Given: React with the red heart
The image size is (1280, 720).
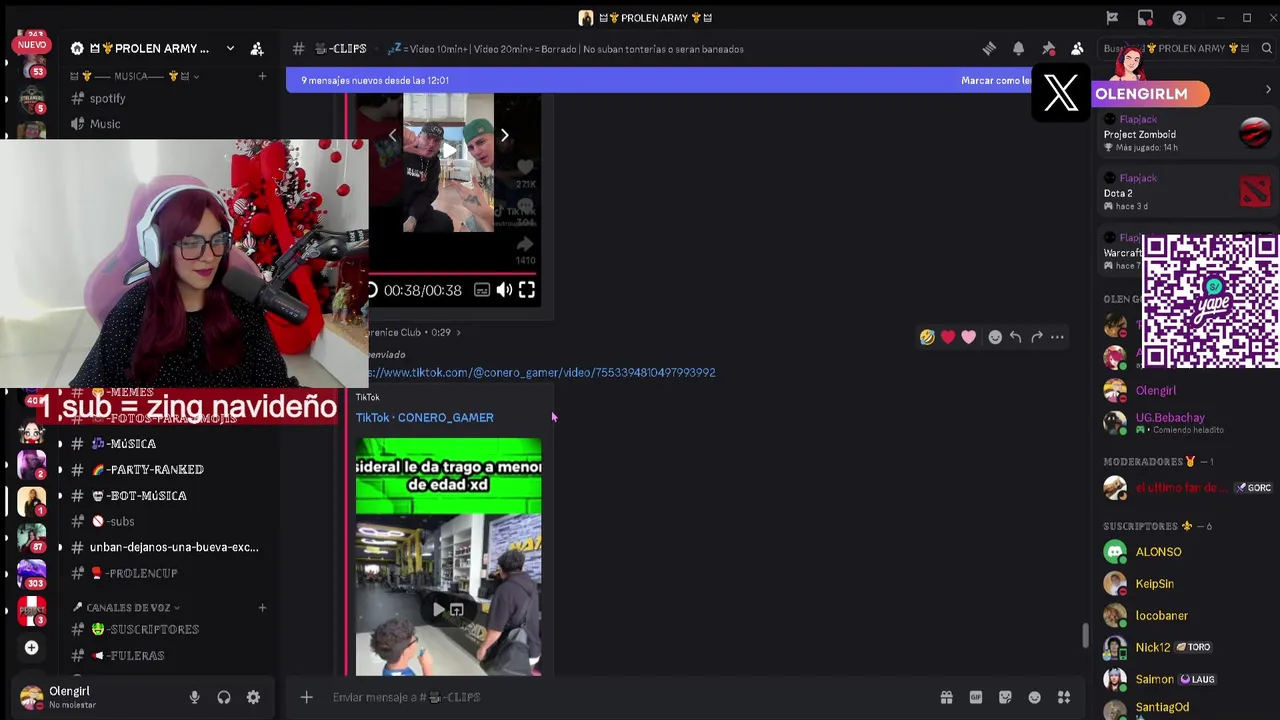Looking at the screenshot, I should tap(948, 337).
